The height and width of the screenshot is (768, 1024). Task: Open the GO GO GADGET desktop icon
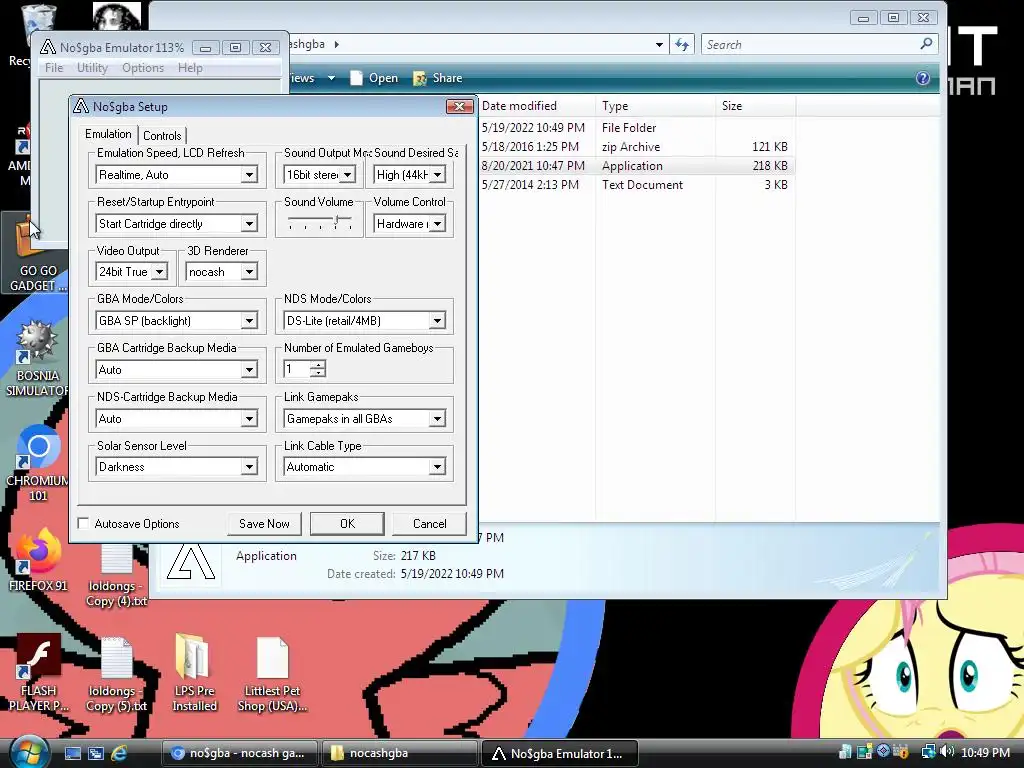click(x=36, y=252)
